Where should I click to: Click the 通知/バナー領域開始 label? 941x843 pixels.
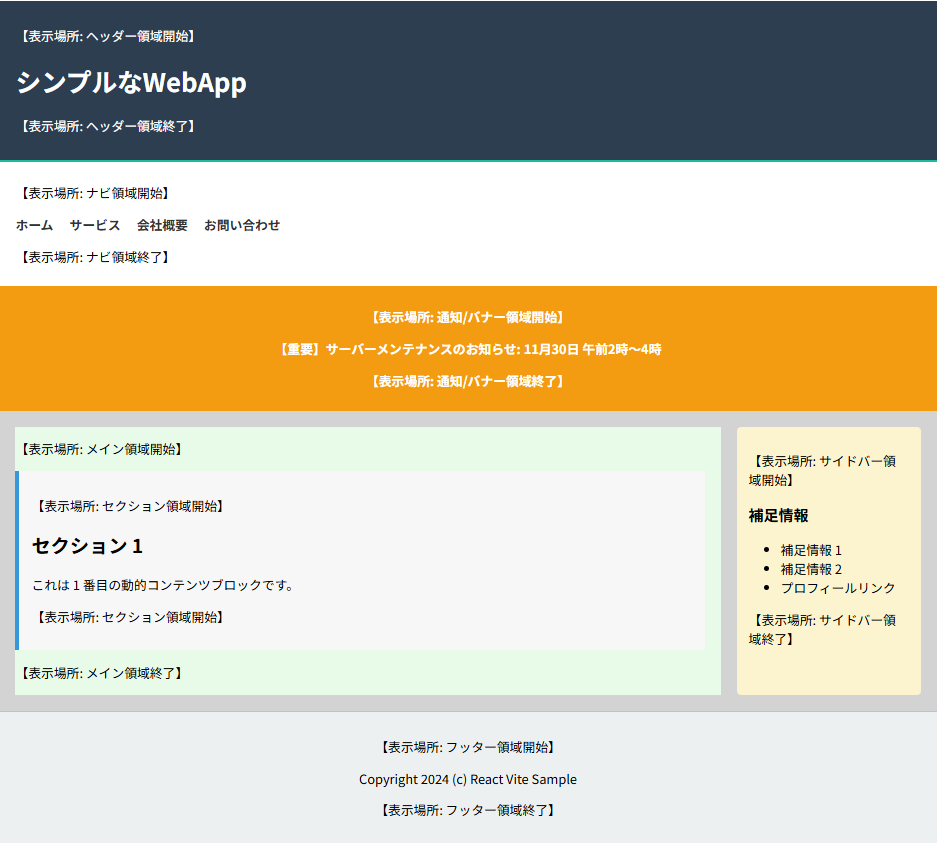[468, 317]
